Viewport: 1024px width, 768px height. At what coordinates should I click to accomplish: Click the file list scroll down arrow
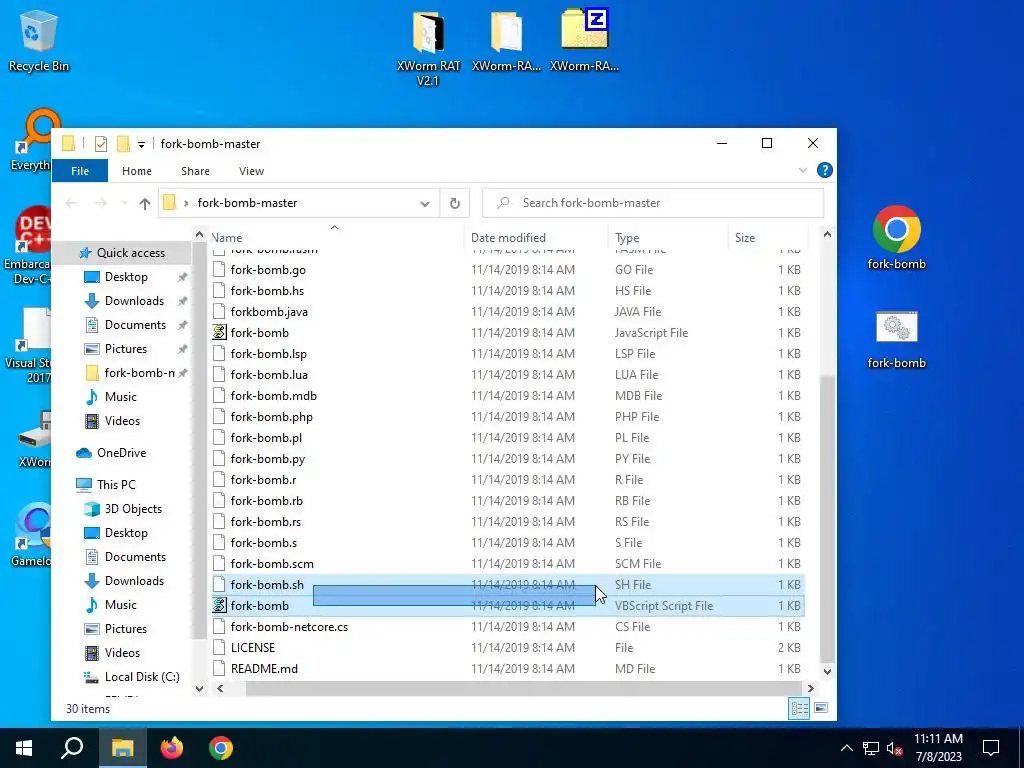click(x=827, y=671)
